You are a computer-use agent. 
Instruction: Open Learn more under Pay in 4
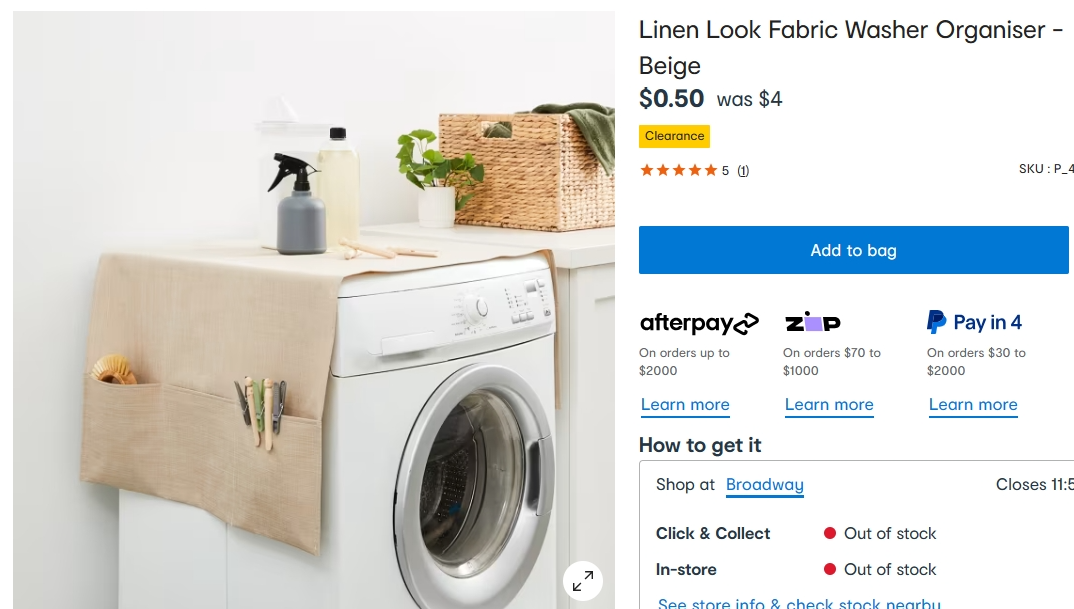click(973, 405)
